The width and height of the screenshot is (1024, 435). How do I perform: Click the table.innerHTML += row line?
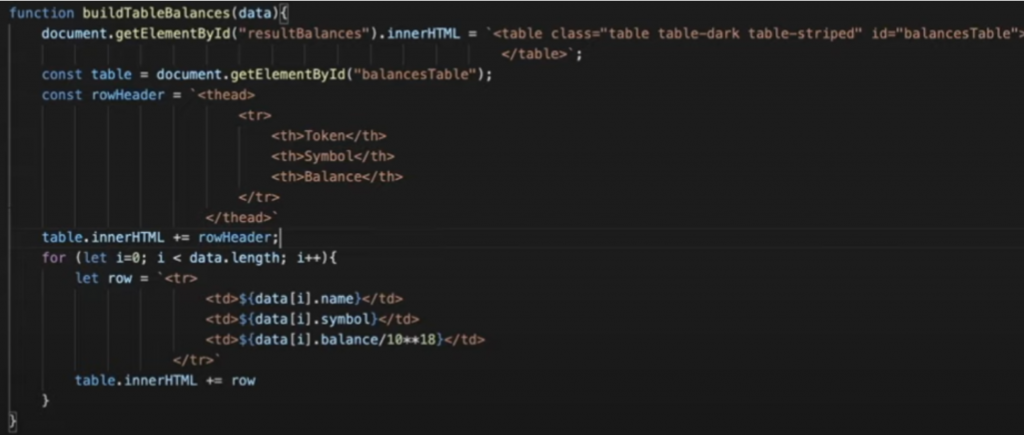click(165, 380)
